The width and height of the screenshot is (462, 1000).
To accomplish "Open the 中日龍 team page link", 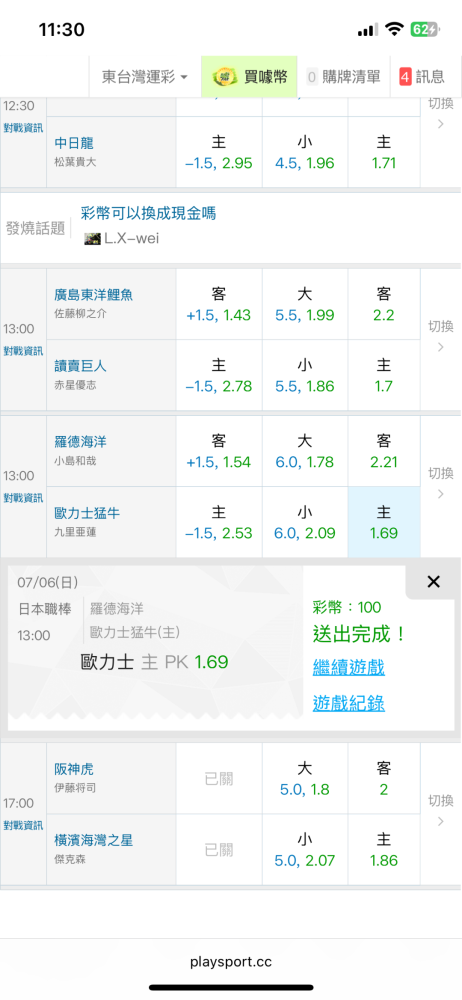I will point(74,143).
